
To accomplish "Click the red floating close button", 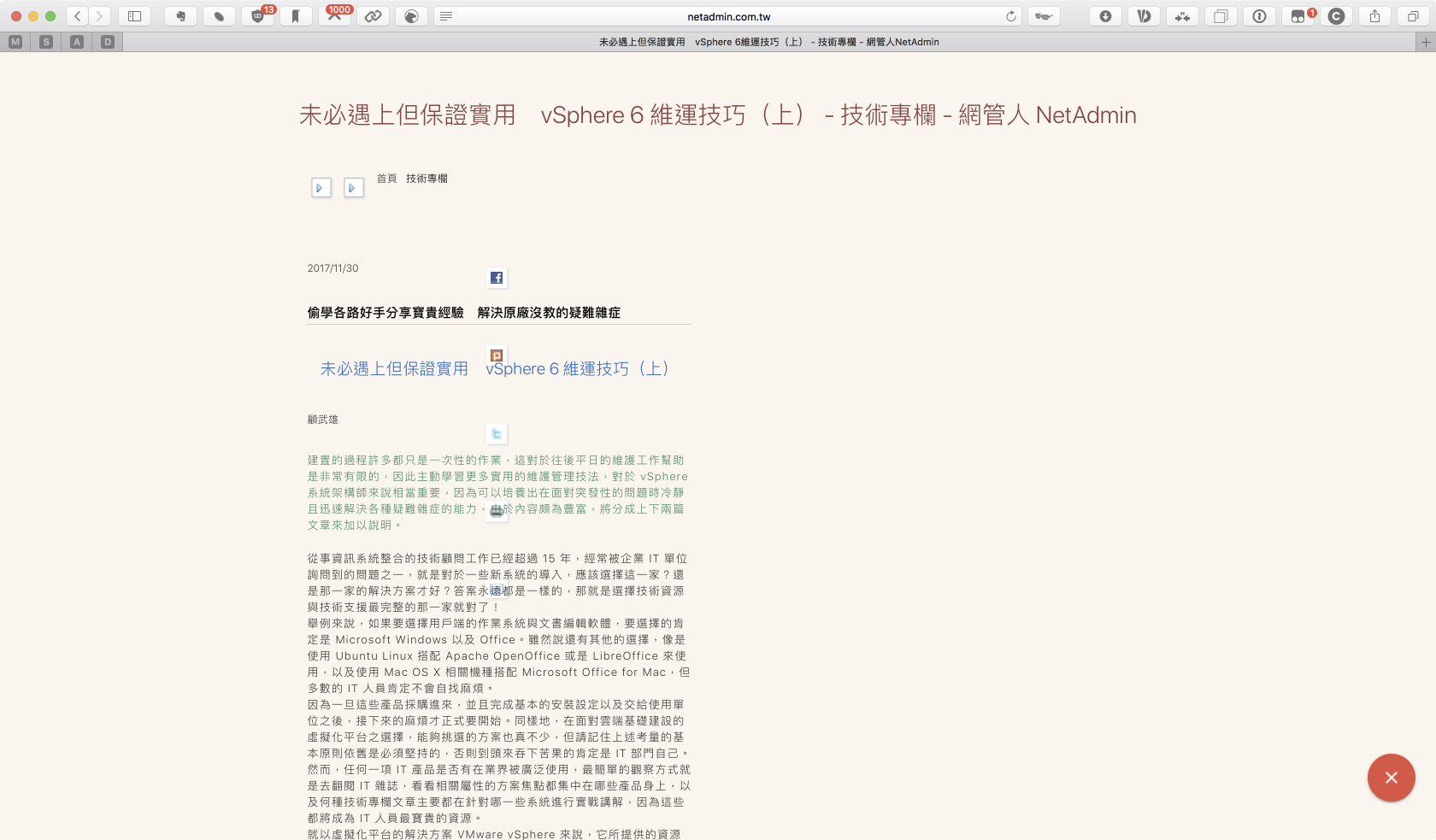I will click(x=1391, y=778).
